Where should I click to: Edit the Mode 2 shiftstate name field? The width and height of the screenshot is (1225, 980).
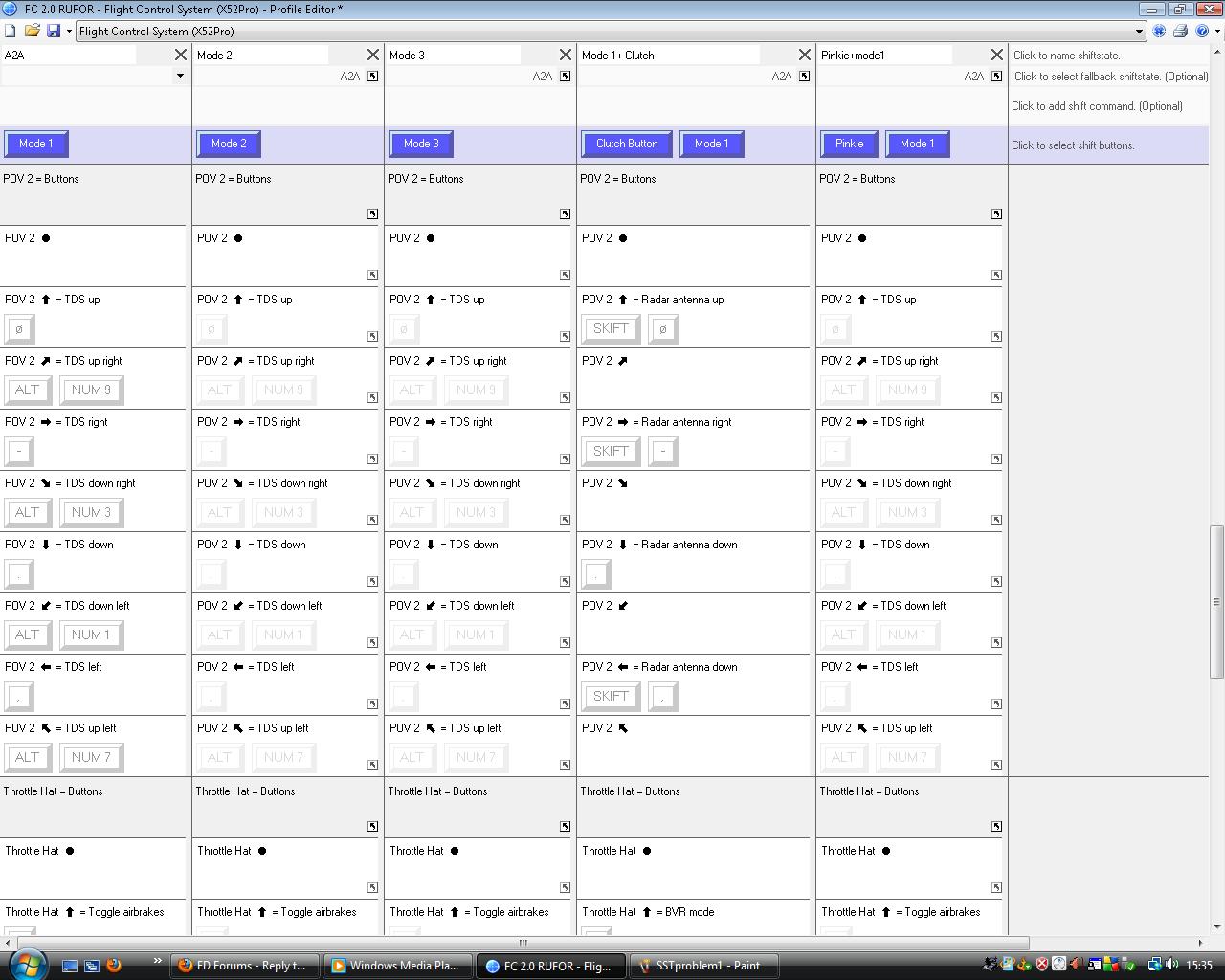[x=261, y=56]
